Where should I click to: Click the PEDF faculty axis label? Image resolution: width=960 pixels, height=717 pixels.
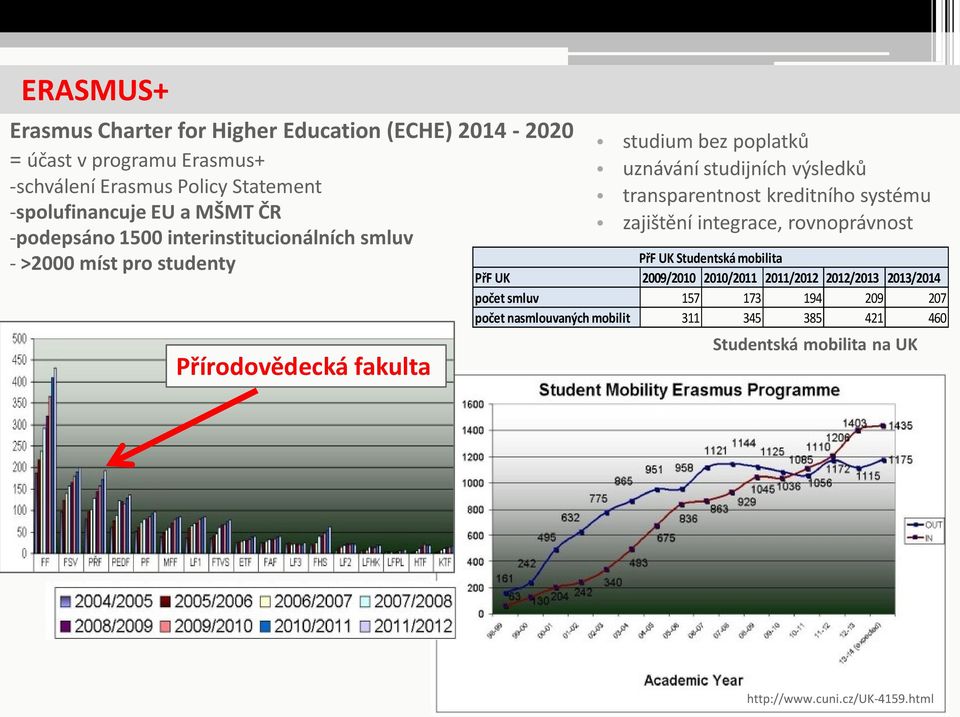click(x=120, y=561)
